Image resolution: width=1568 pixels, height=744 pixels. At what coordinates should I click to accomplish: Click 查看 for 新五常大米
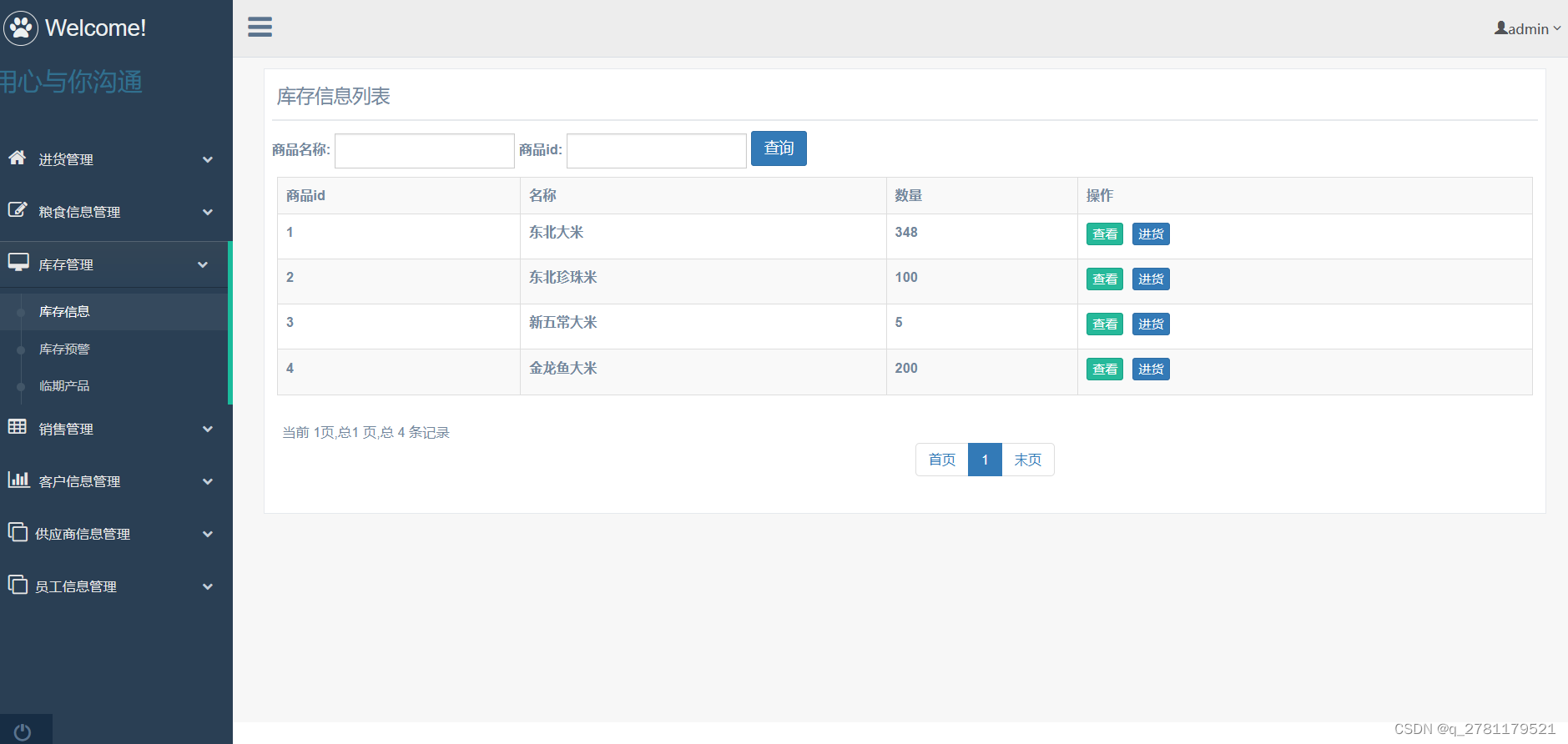tap(1105, 324)
